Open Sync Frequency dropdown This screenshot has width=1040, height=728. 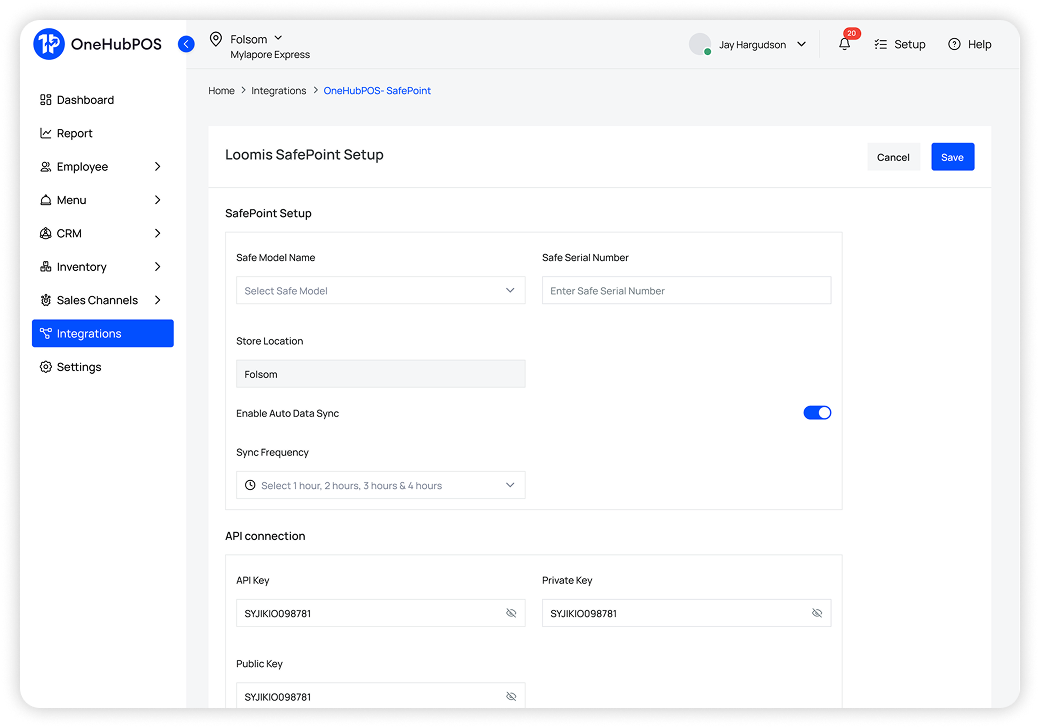point(381,485)
